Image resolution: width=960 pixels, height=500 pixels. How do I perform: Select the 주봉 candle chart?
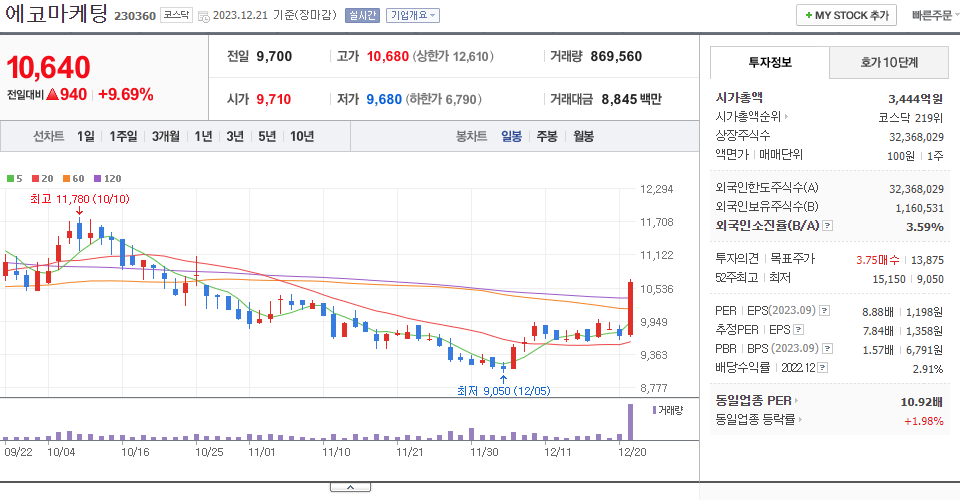pyautogui.click(x=547, y=136)
